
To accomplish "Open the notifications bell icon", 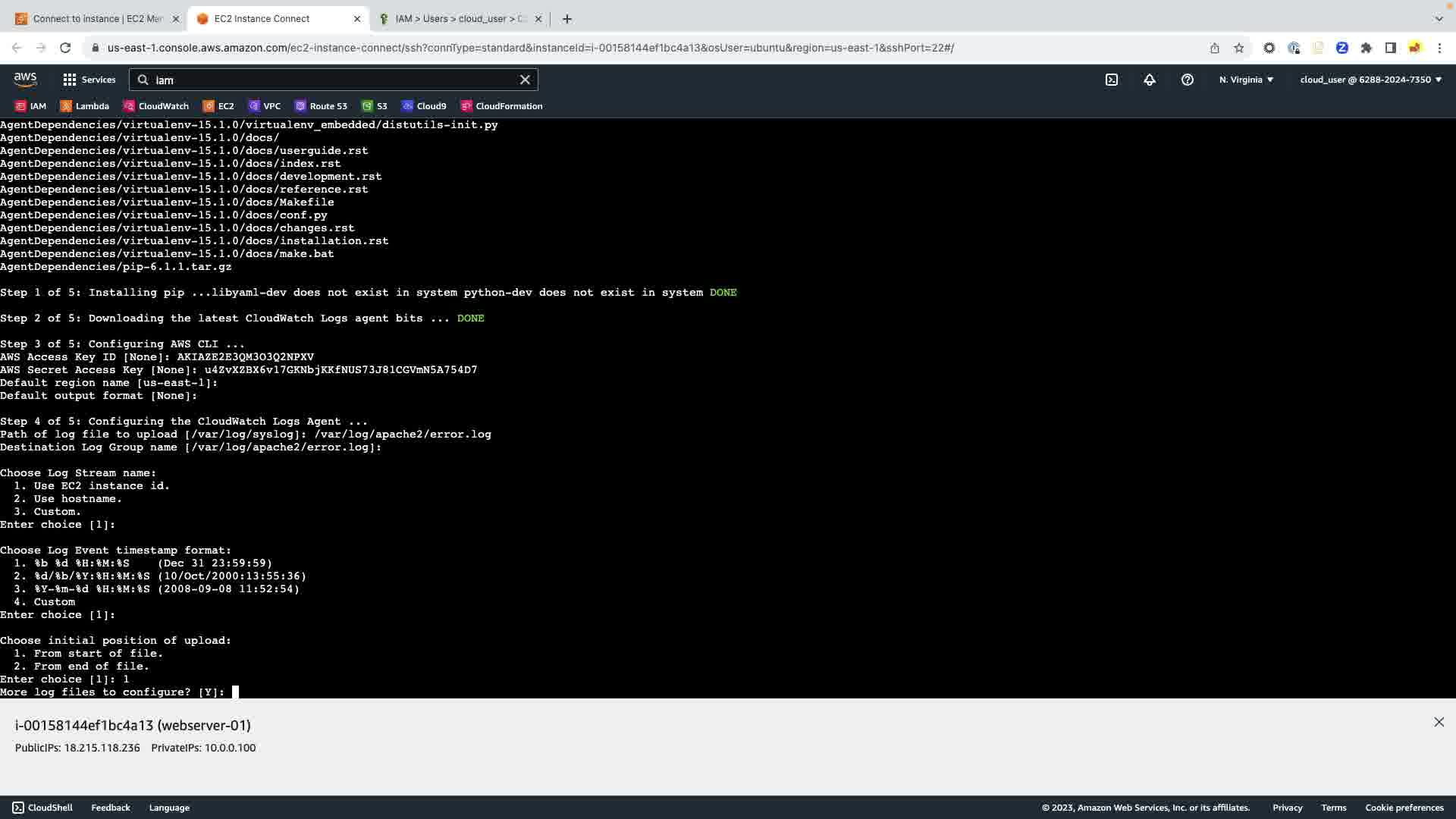I will click(x=1149, y=80).
